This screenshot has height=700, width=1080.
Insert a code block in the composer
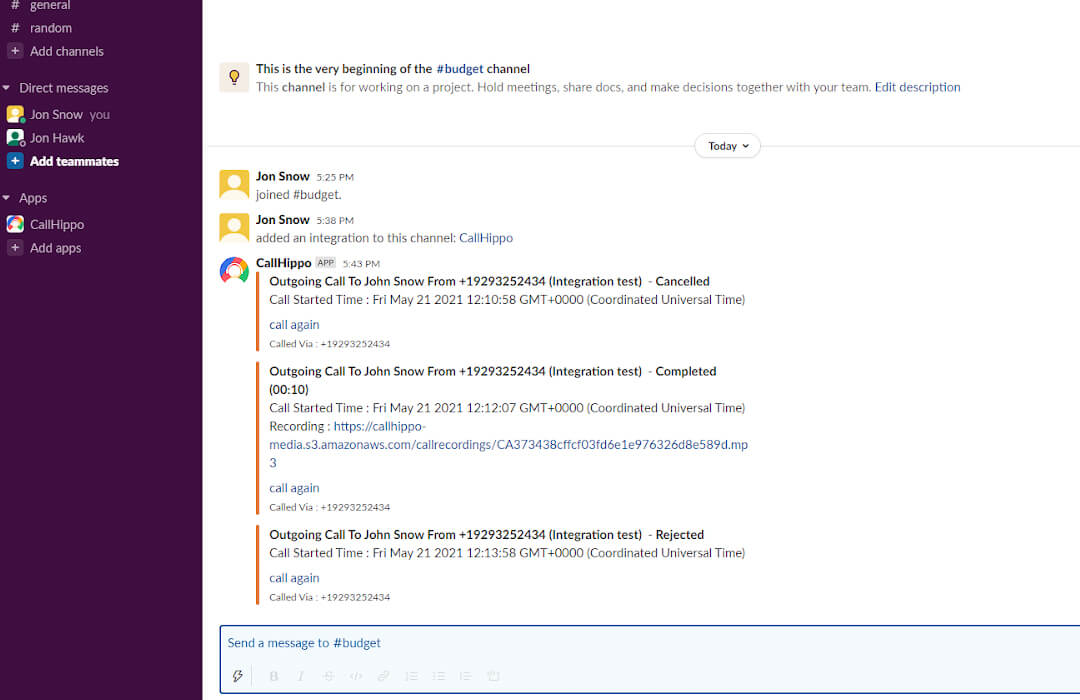coord(493,676)
